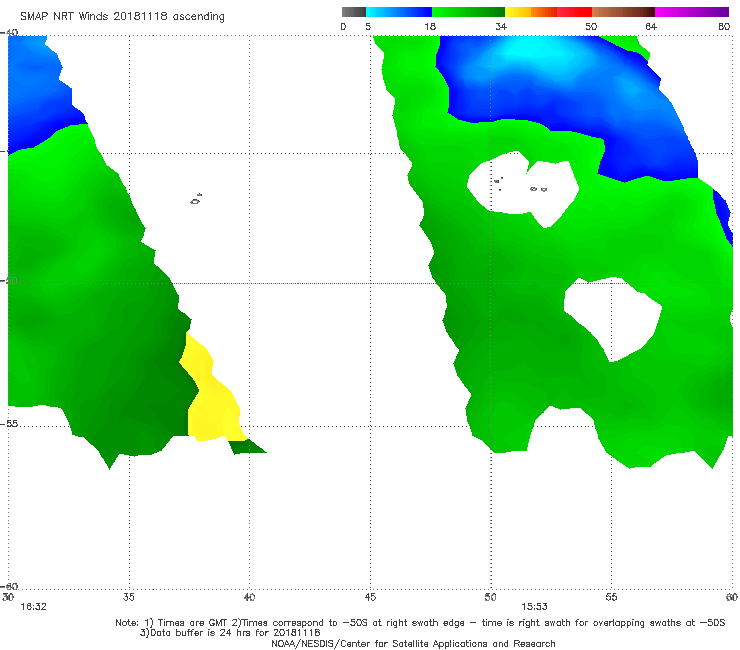Click the color scale label "34"
Image resolution: width=740 pixels, height=650 pixels.
(x=501, y=27)
